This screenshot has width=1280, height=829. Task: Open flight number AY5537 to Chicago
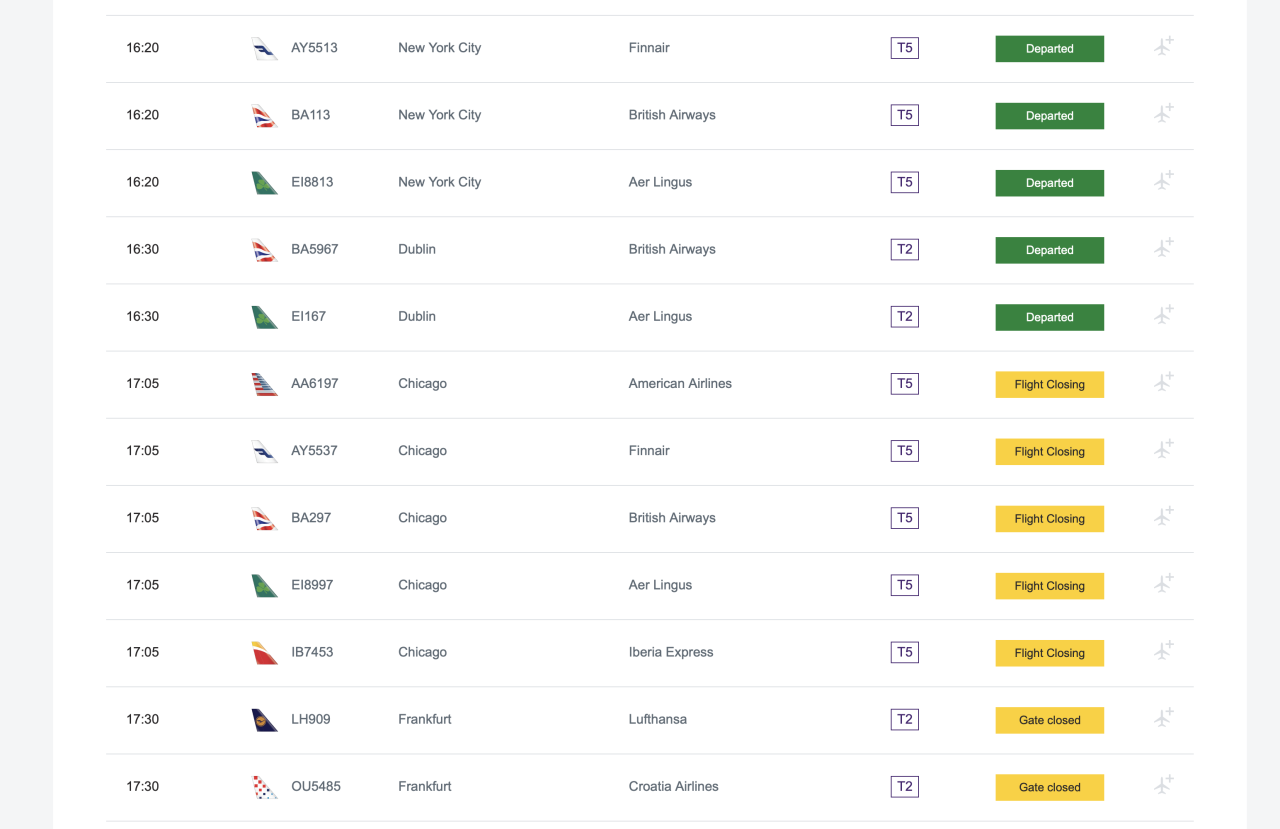click(314, 451)
